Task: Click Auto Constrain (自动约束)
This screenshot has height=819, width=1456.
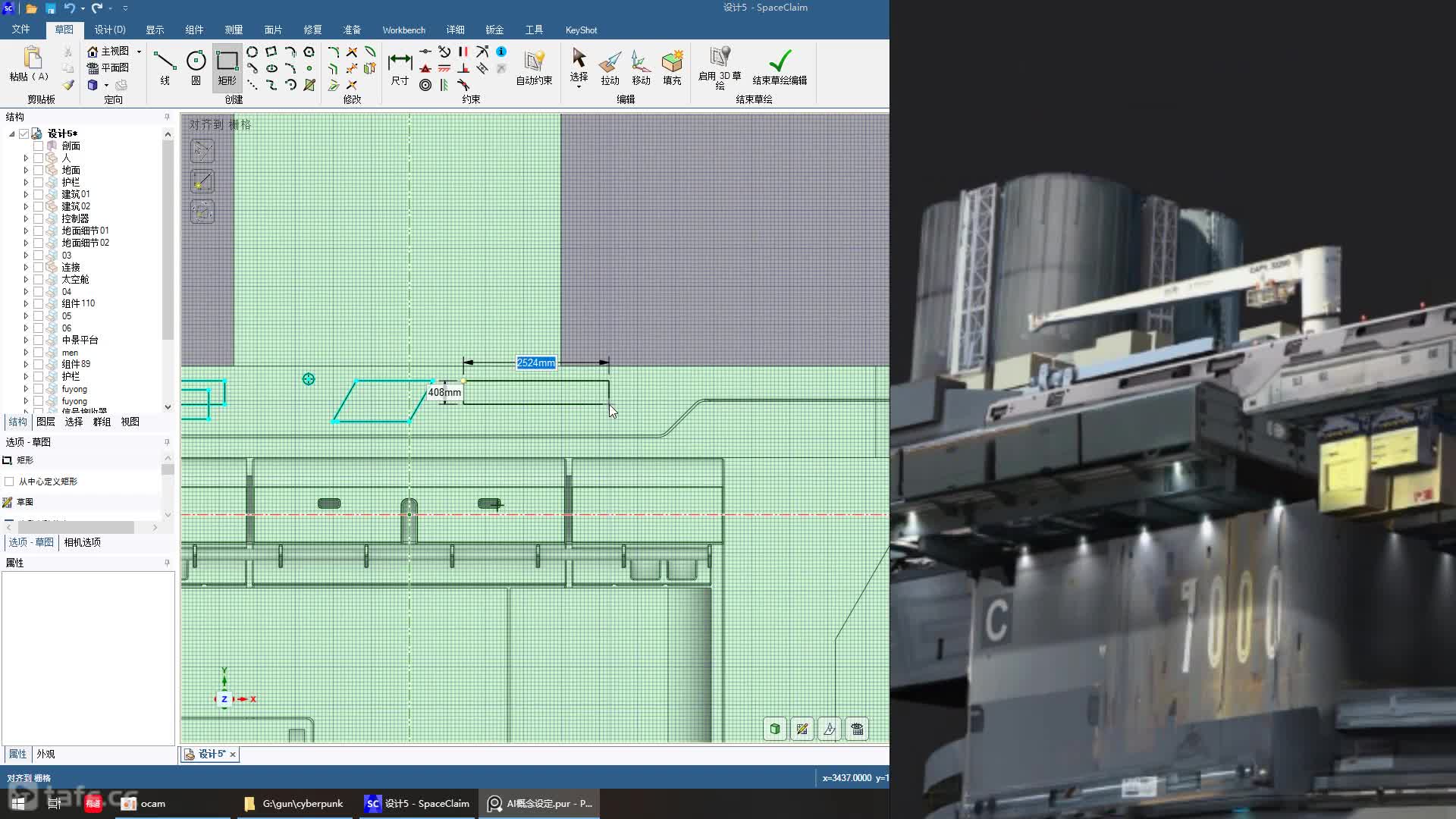Action: point(534,67)
